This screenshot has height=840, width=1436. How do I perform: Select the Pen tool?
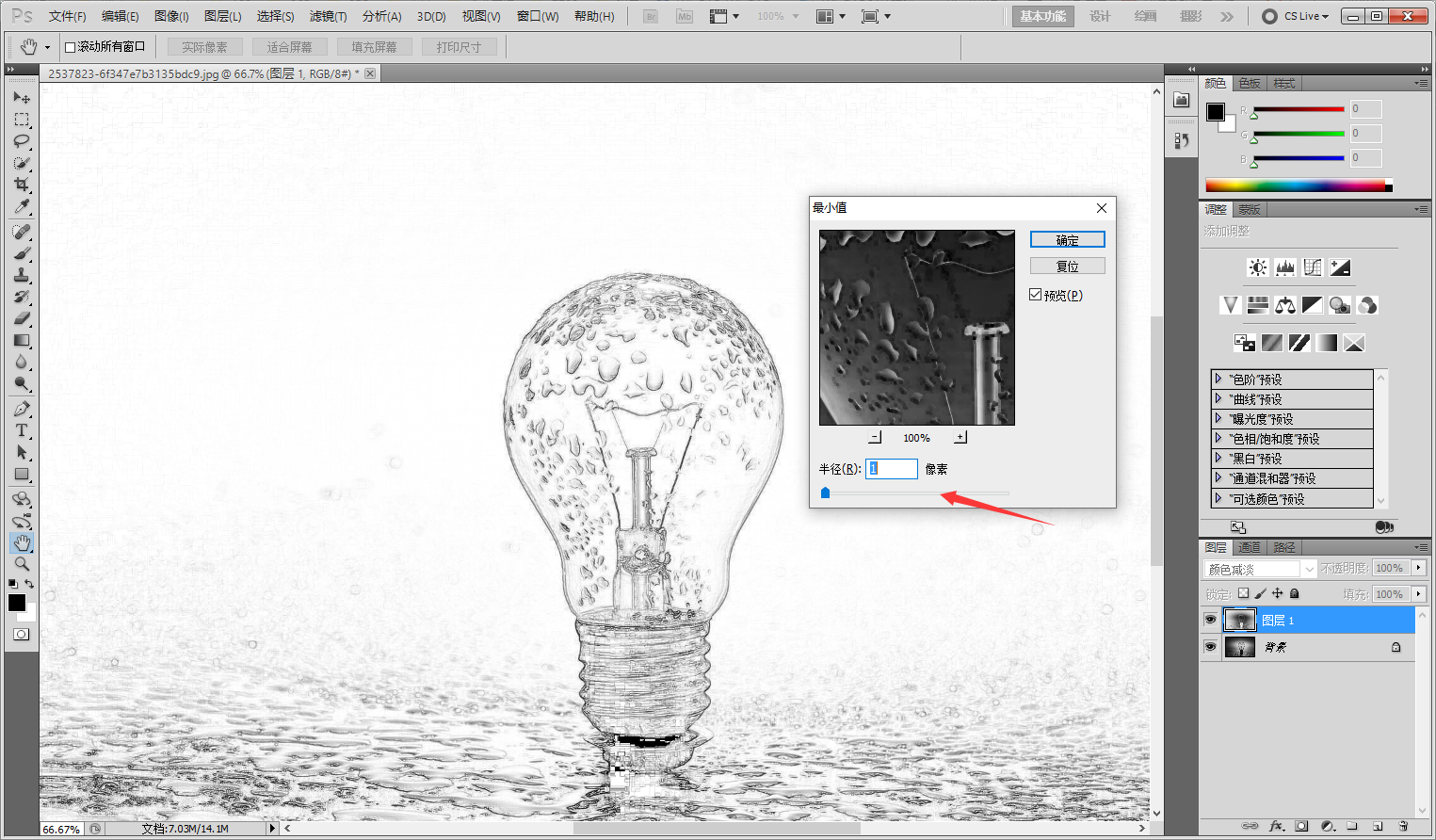tap(22, 410)
